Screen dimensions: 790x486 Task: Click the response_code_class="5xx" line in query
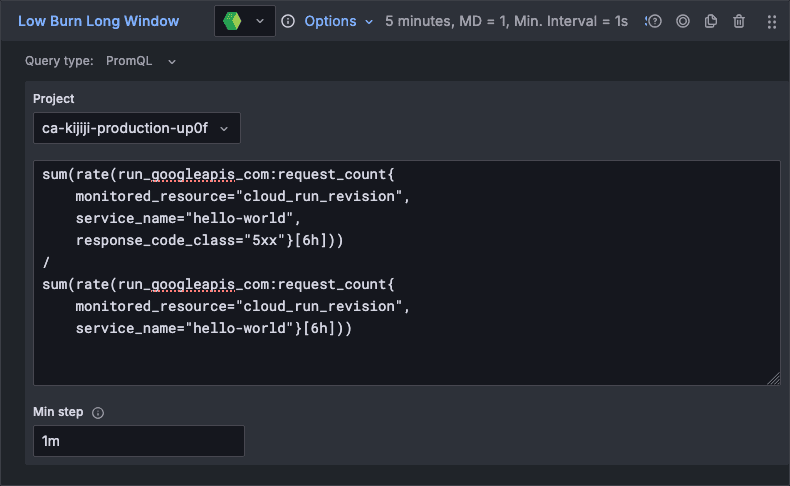click(210, 240)
